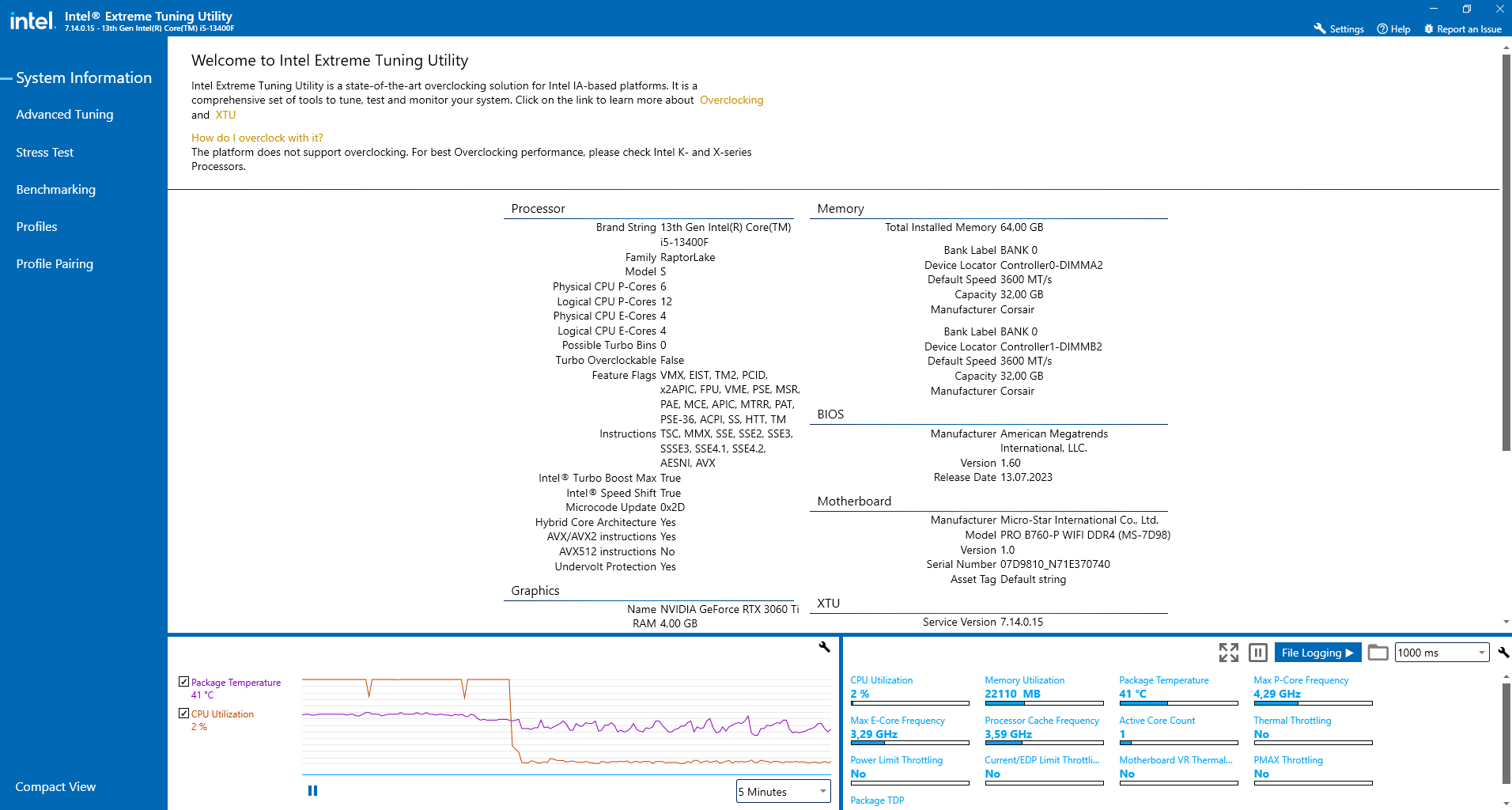The image size is (1512, 810).
Task: Open the 1000 ms interval dropdown
Action: (x=1442, y=653)
